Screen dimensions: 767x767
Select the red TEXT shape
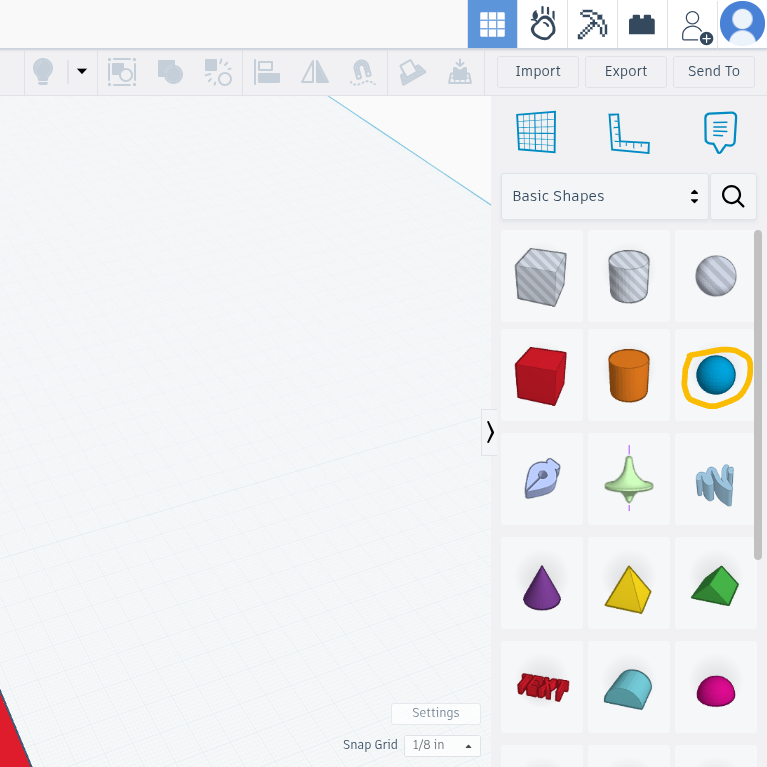541,687
